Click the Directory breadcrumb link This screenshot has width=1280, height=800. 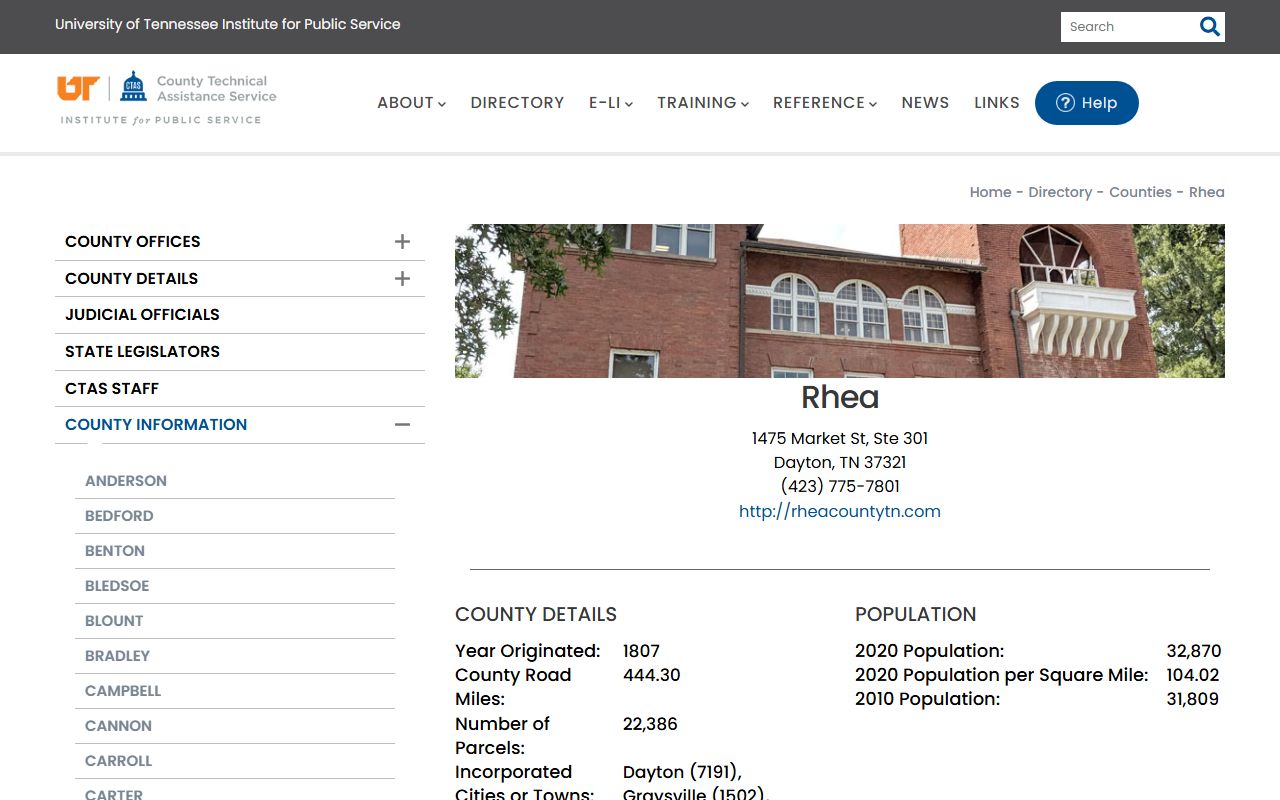click(1060, 192)
